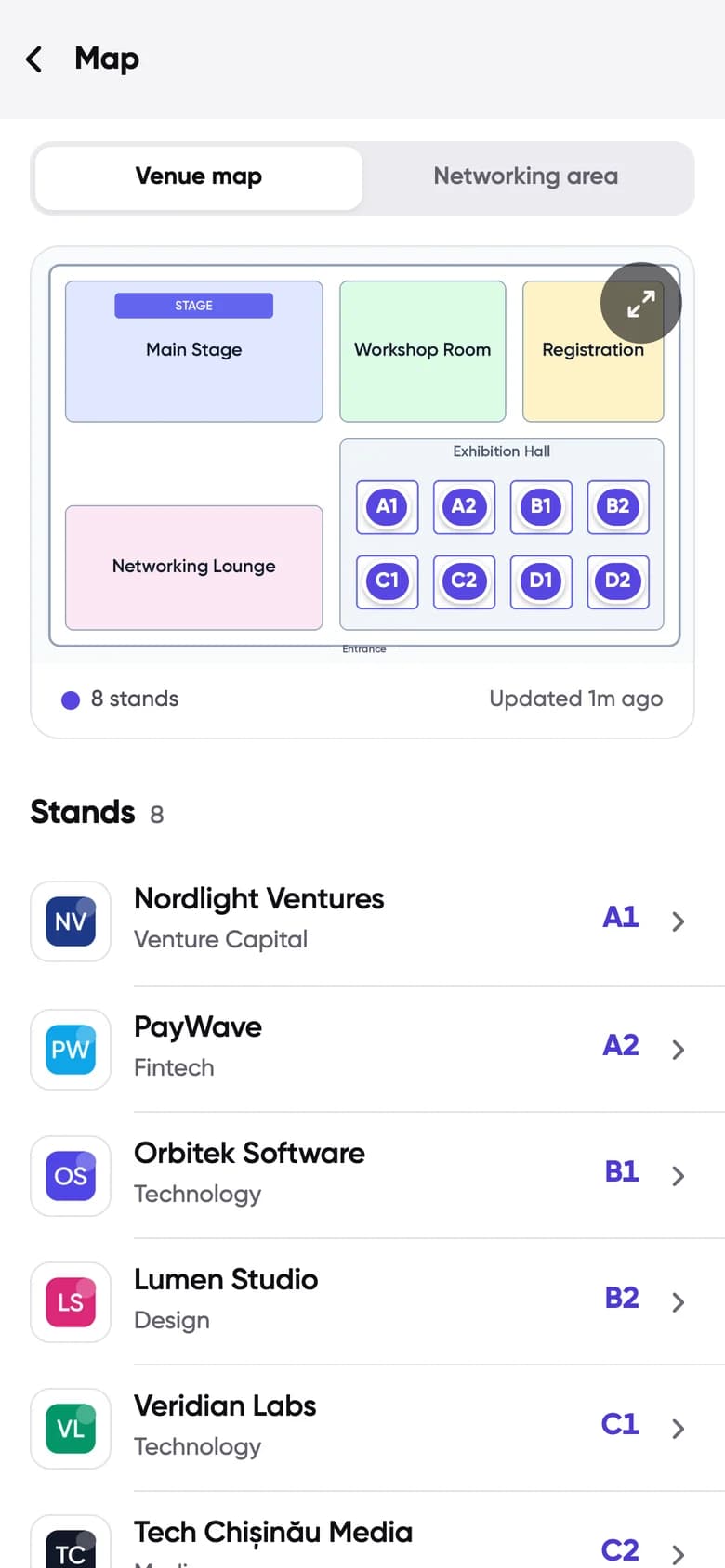Tap stand C1 marker on the map
The width and height of the screenshot is (725, 1568).
click(387, 581)
